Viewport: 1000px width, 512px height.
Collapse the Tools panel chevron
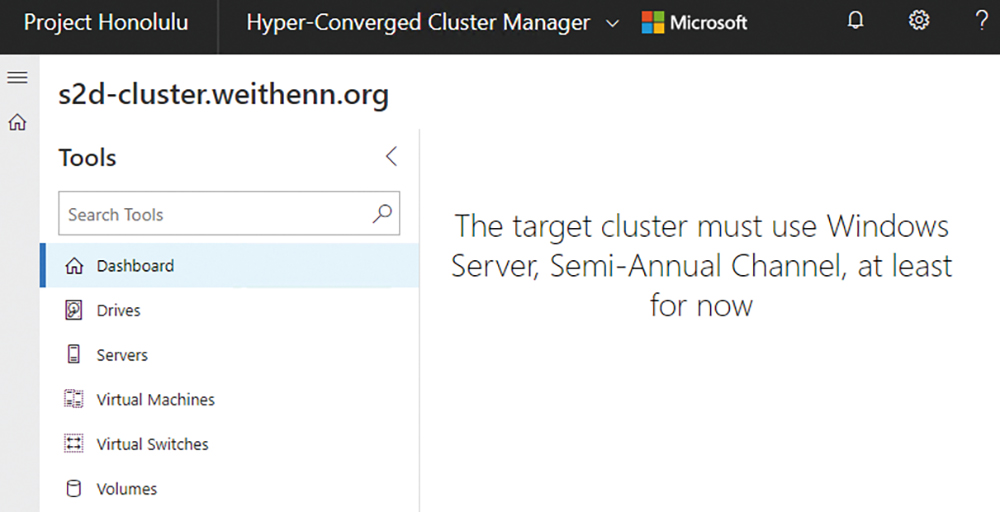(392, 156)
